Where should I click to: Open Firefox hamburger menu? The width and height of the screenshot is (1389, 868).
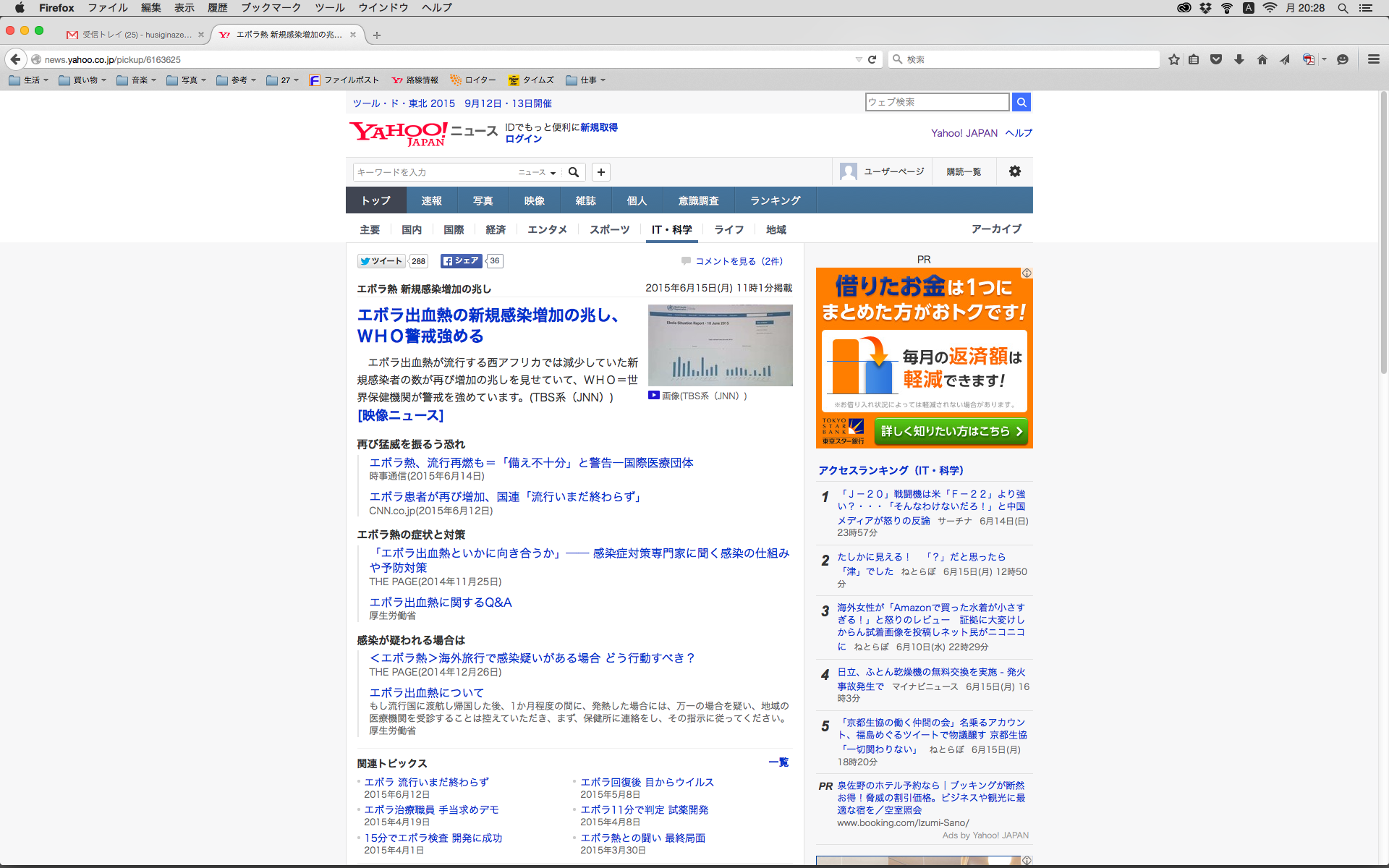click(1373, 59)
